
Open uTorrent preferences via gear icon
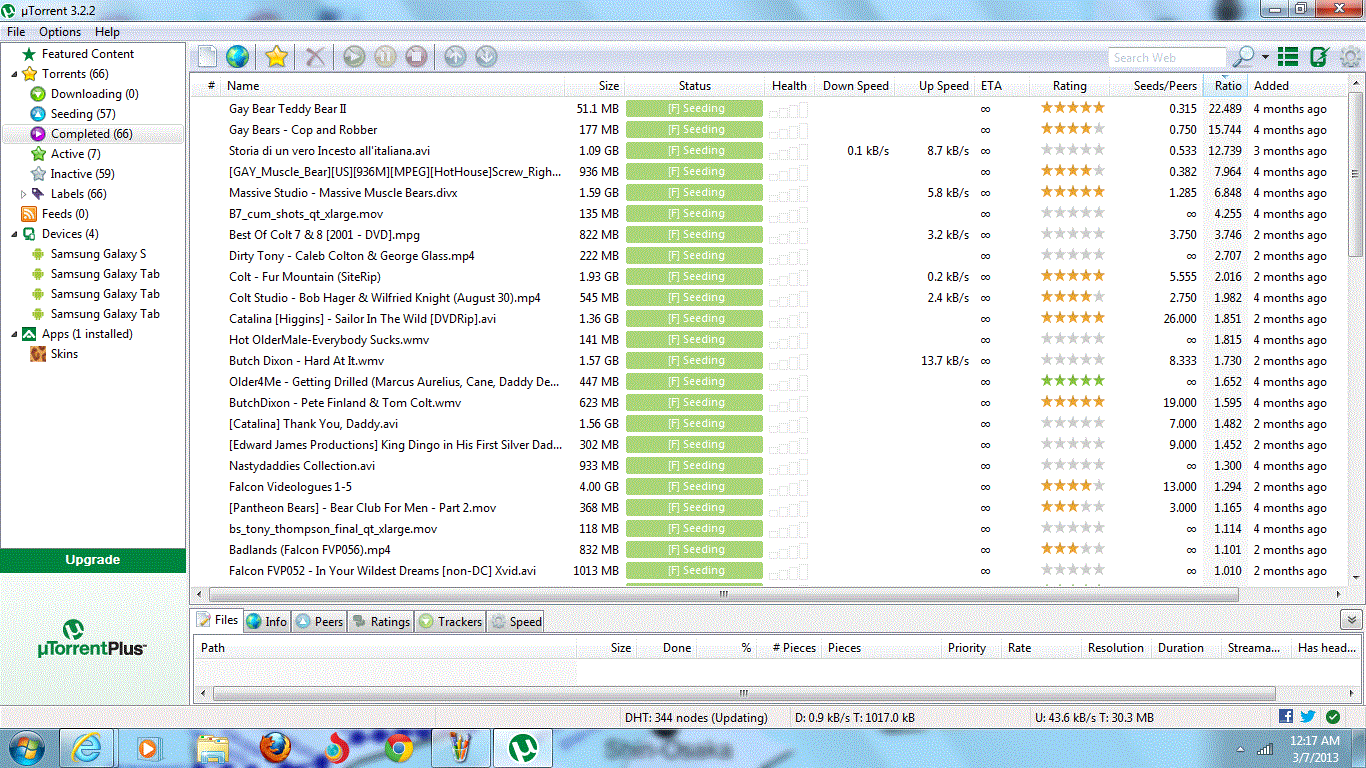point(1351,57)
